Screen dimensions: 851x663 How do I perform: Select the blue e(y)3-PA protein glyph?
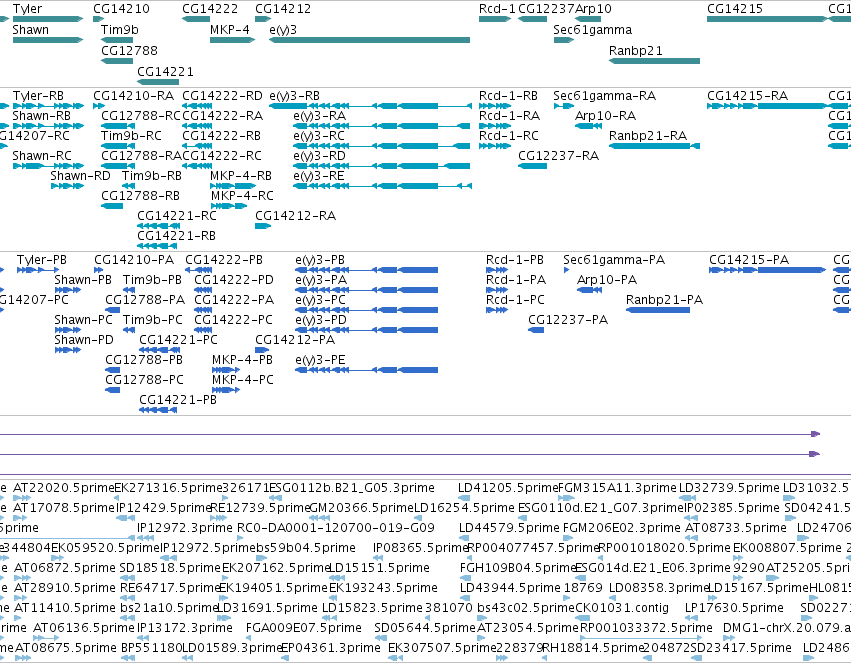click(366, 290)
